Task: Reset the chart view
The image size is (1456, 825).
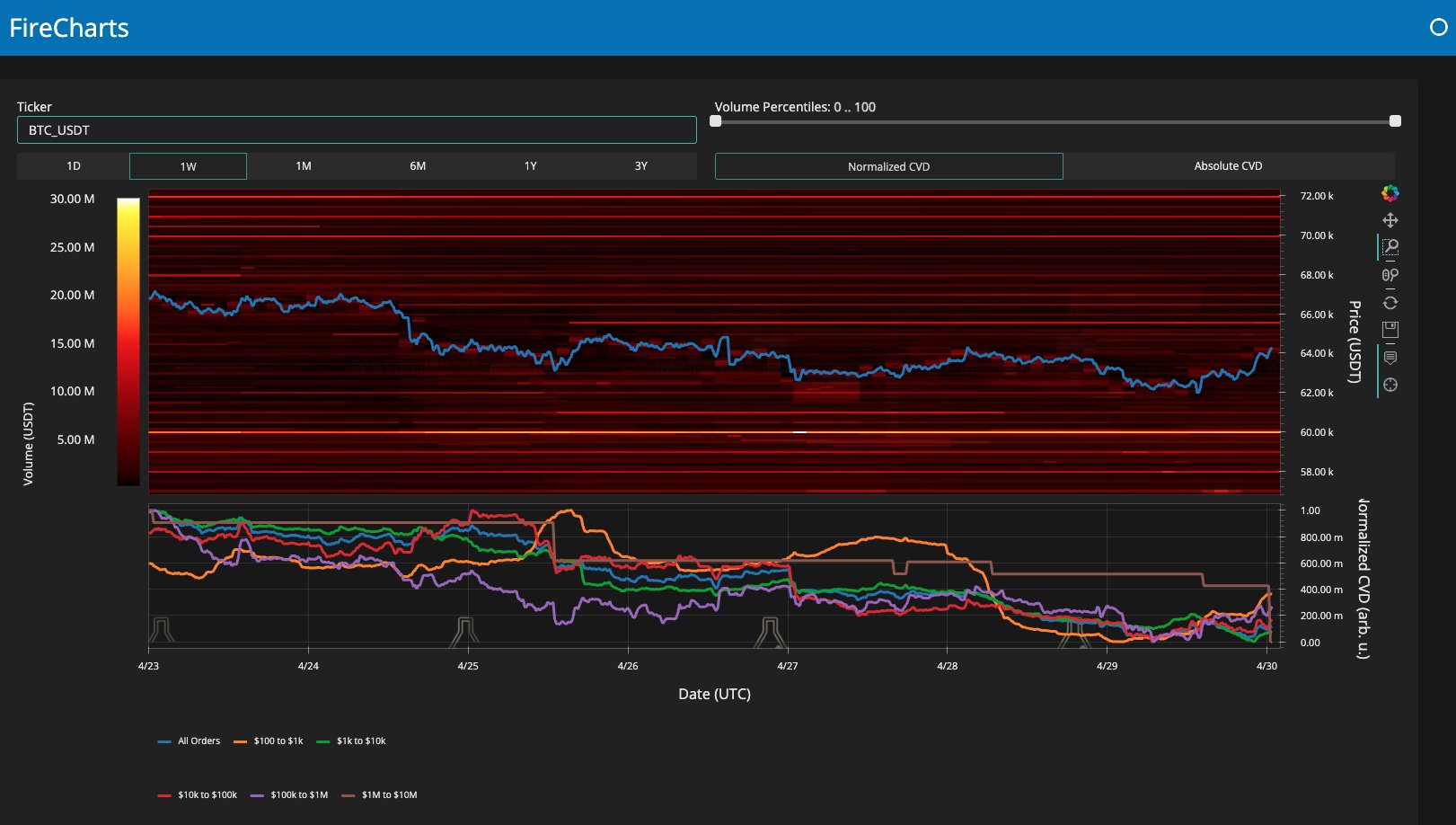Action: [1390, 303]
